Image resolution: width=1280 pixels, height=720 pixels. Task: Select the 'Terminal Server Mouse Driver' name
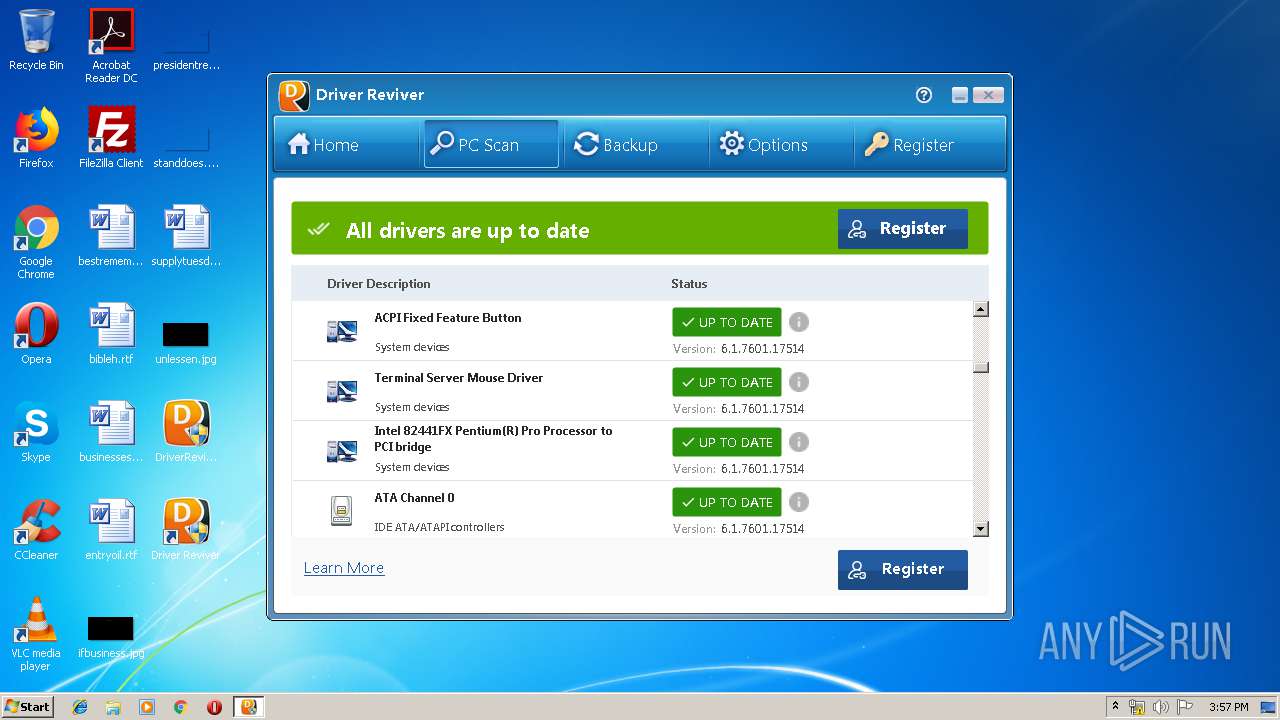click(x=459, y=378)
